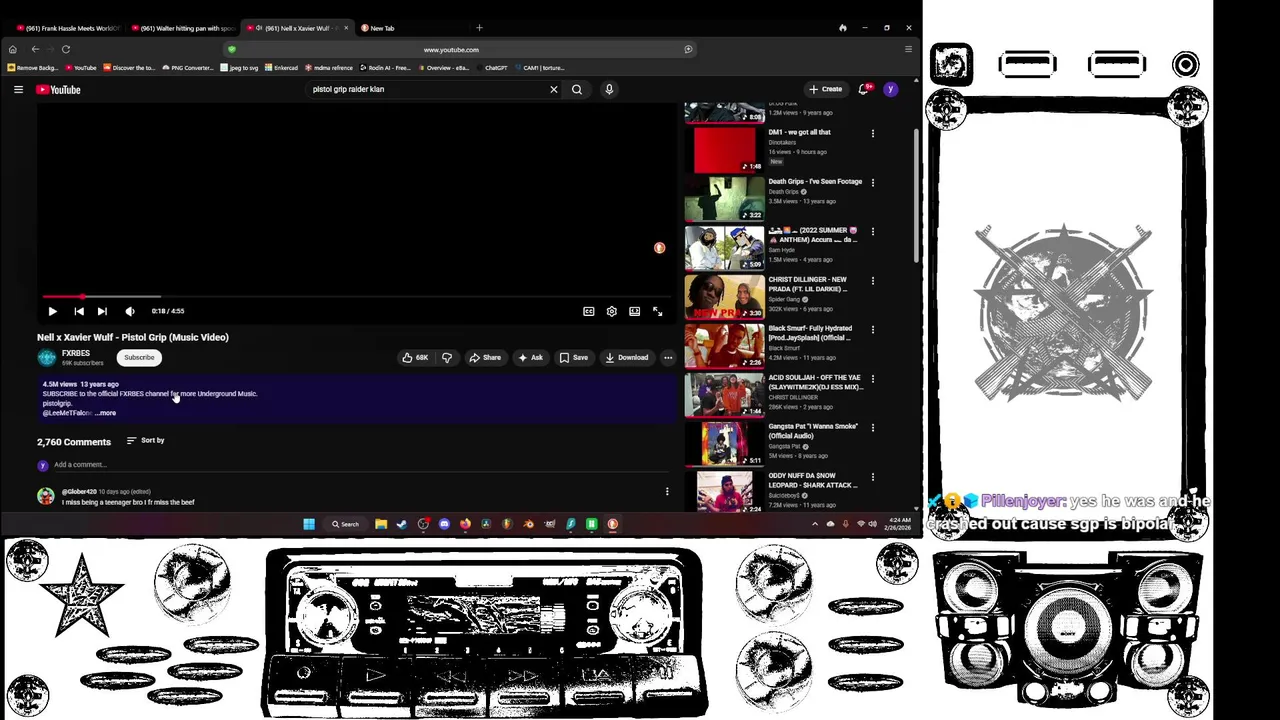Open the PNG Converter bookmark

187,68
